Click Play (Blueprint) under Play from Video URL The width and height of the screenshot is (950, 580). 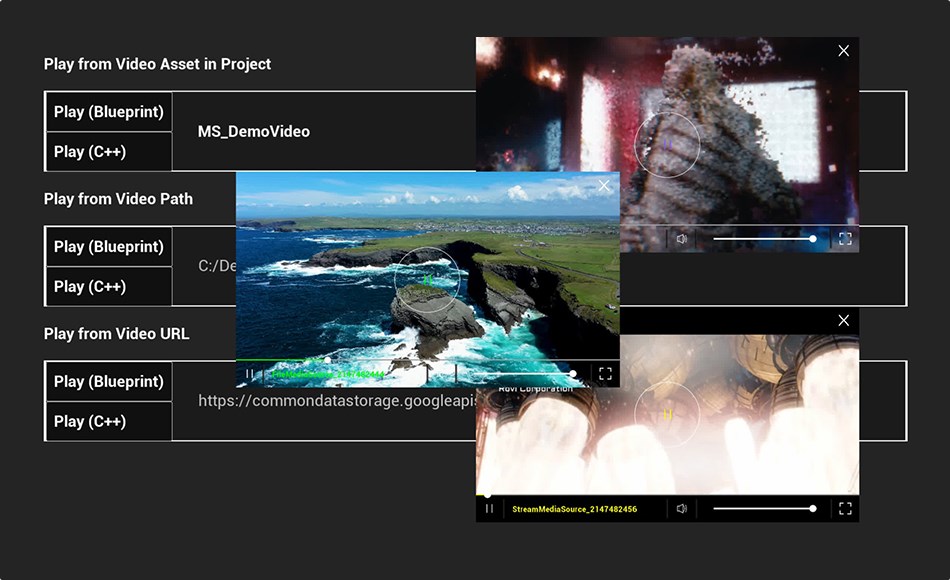pyautogui.click(x=108, y=381)
